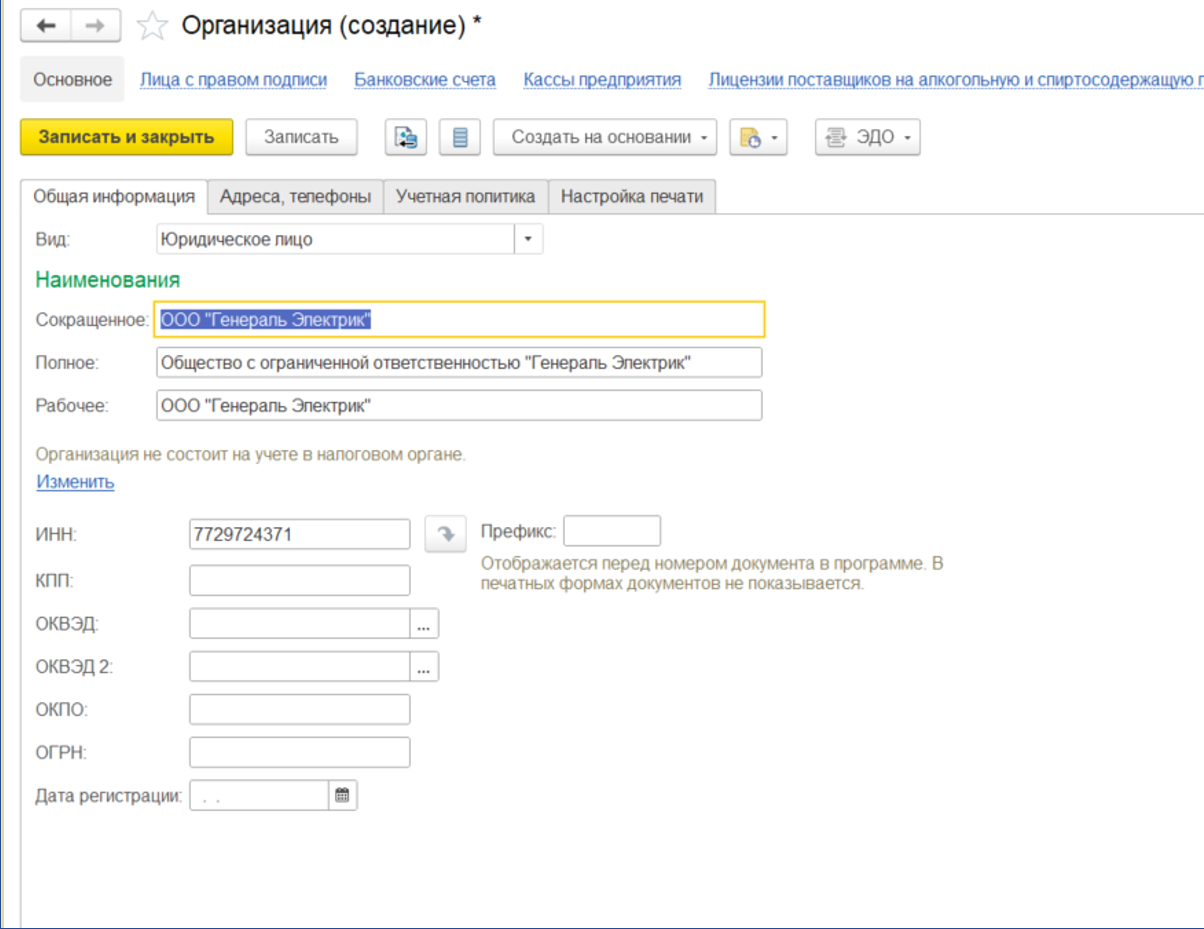Open the Создать на основании dropdown
Image resolution: width=1204 pixels, height=929 pixels.
pos(605,138)
